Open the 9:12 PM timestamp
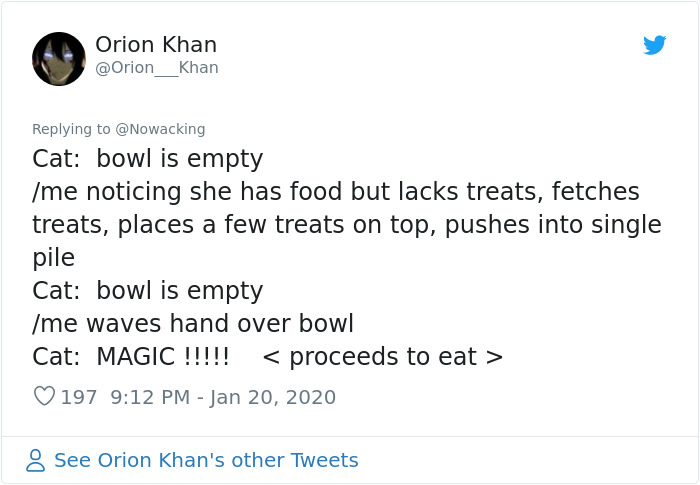Screen dimensions: 700x485 [150, 397]
